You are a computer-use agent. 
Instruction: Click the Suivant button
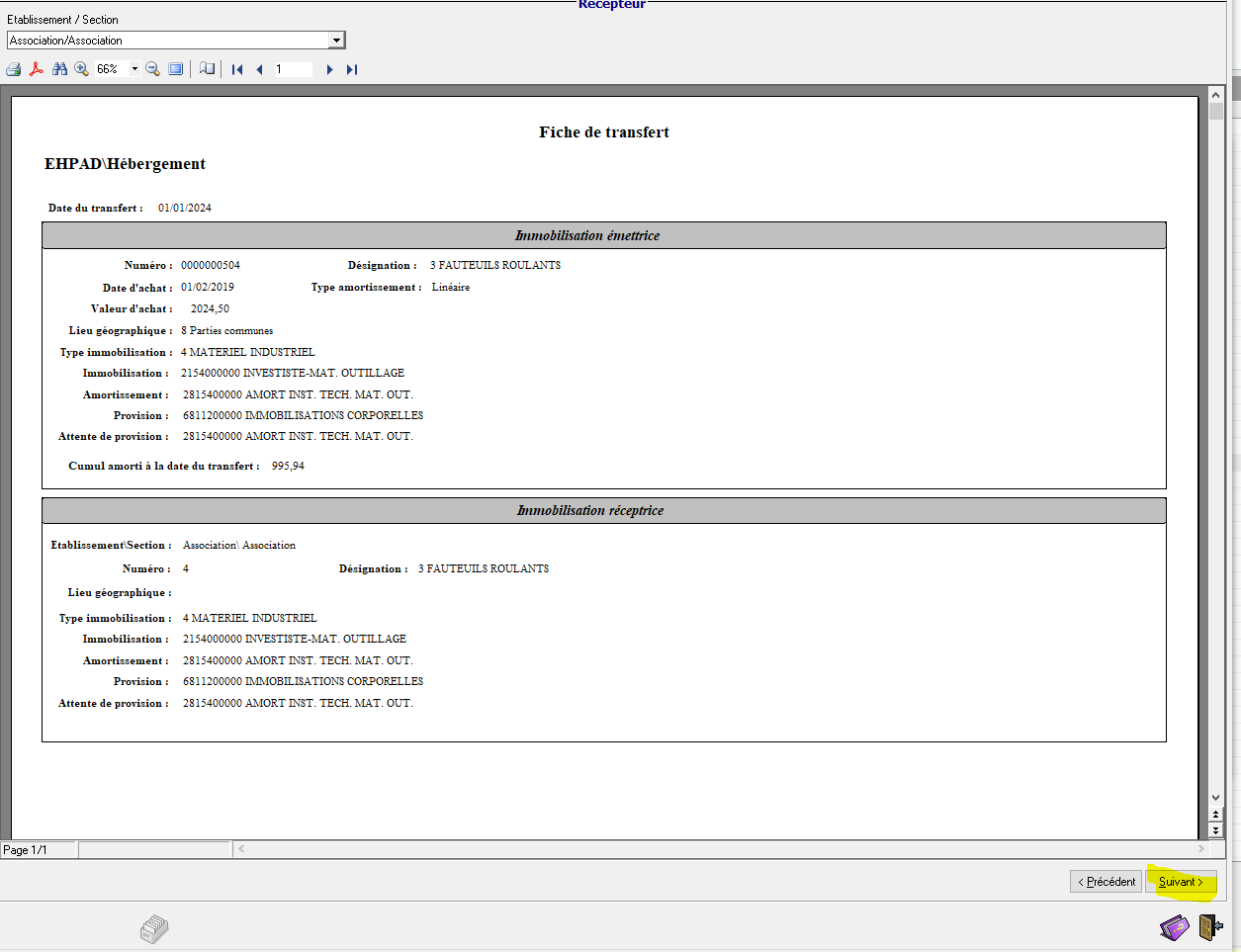tap(1181, 882)
